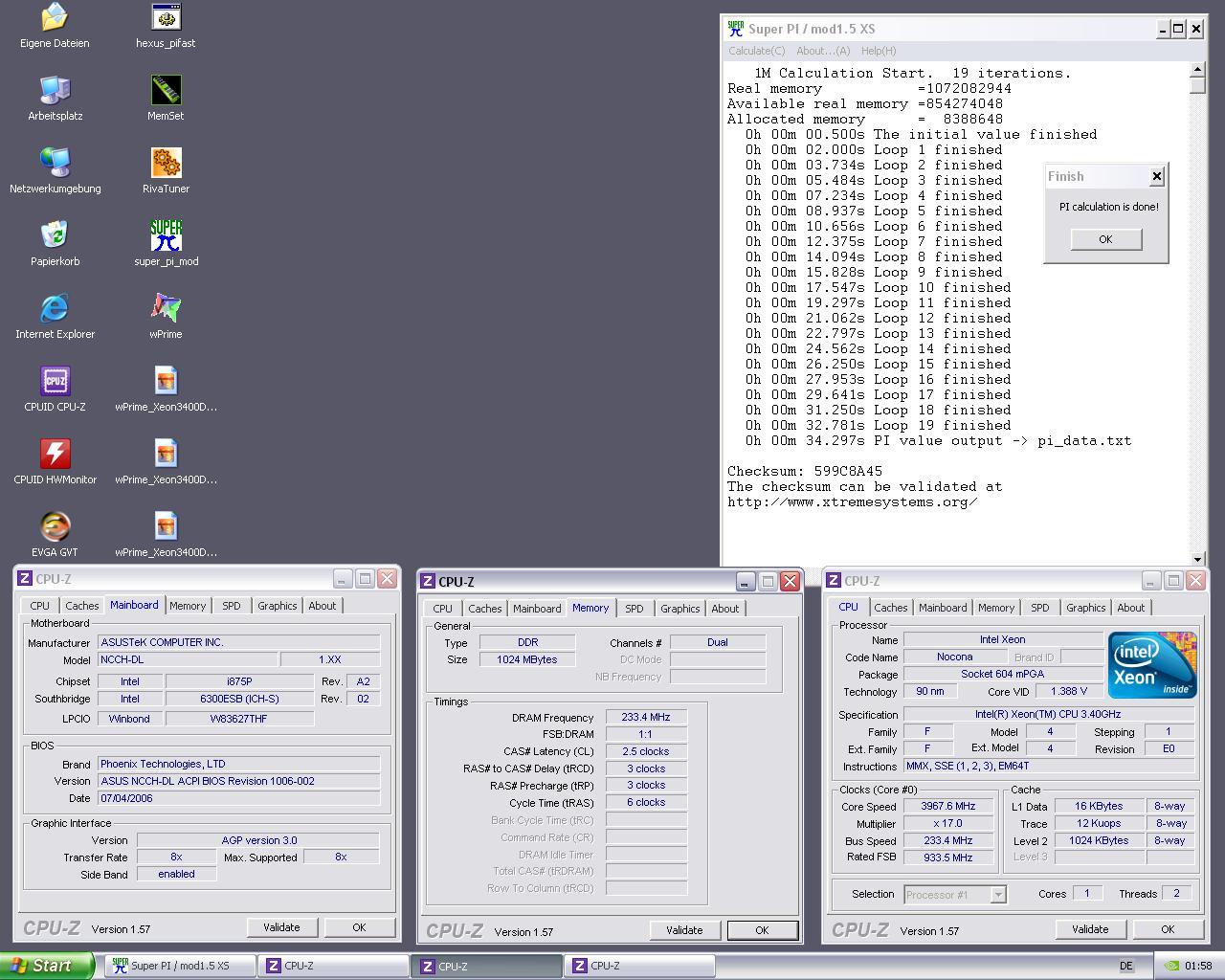
Task: Click the DRAM Frequency 233.4 MHz field
Action: tap(646, 718)
